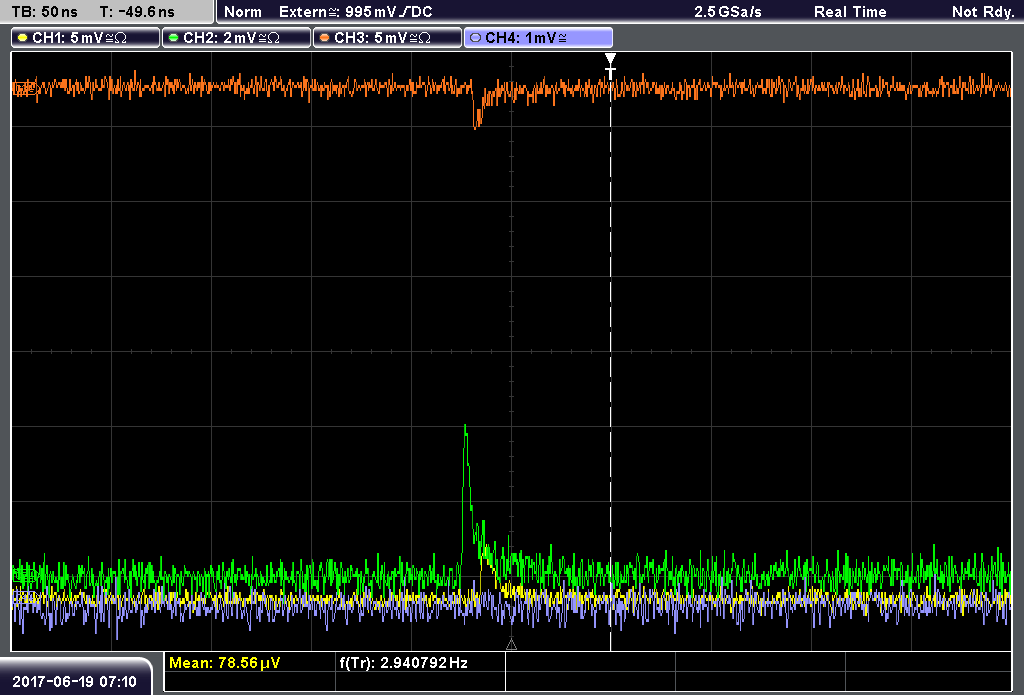The image size is (1024, 695).
Task: Click the CH4 indicator circle
Action: coord(475,38)
